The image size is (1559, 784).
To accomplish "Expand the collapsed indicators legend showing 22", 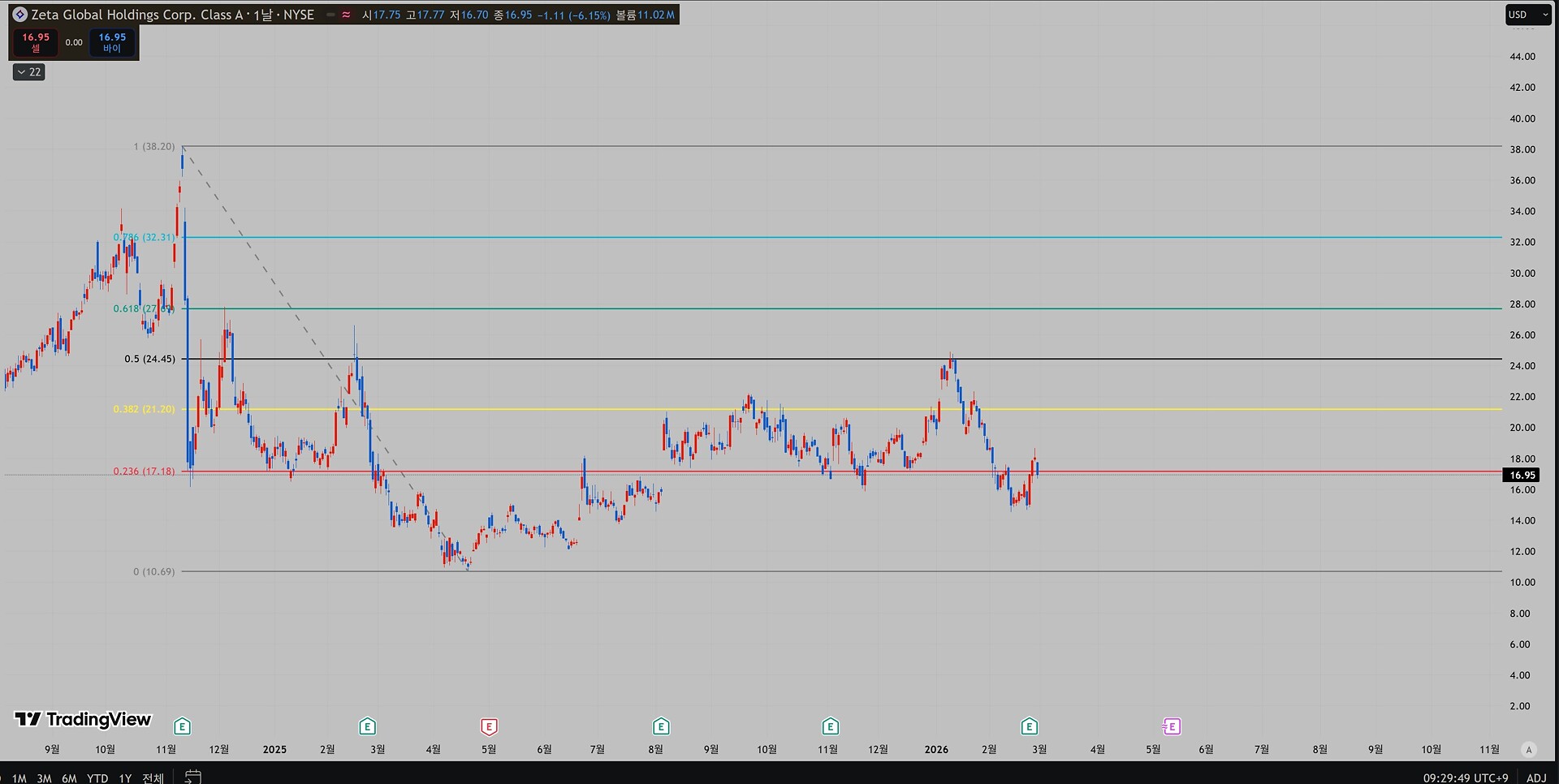I will [x=29, y=72].
